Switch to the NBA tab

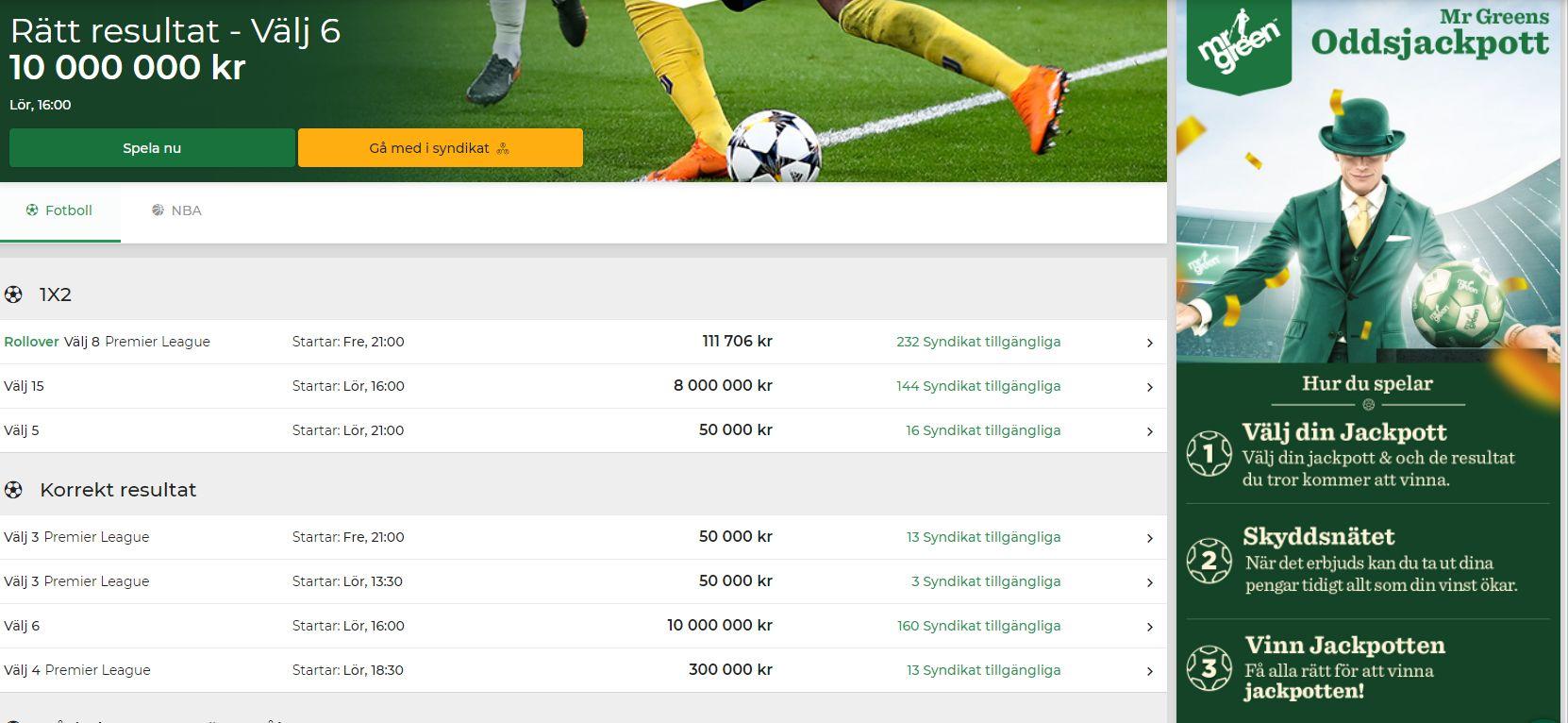pyautogui.click(x=176, y=210)
